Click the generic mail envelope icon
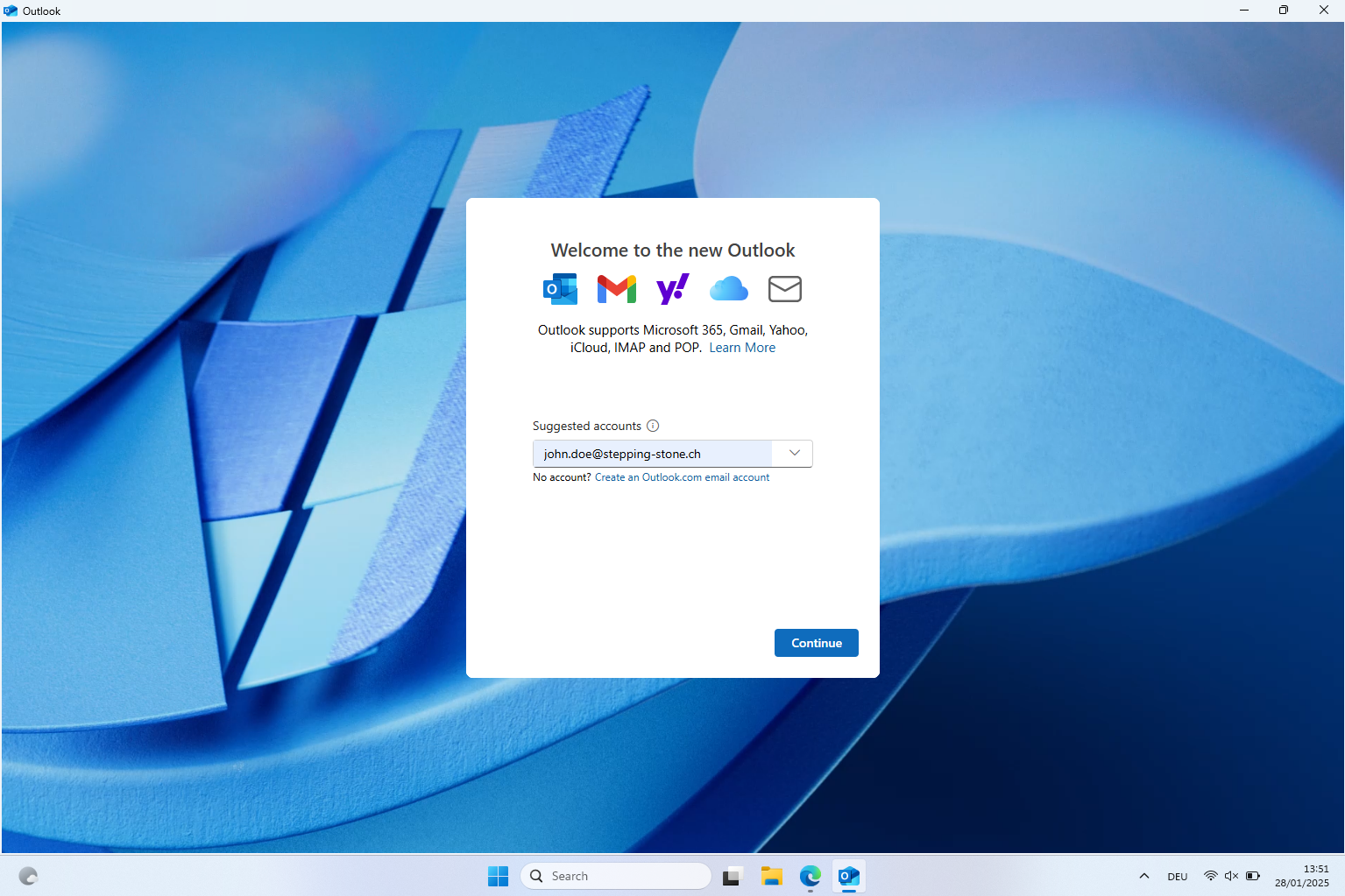1345x896 pixels. (784, 289)
